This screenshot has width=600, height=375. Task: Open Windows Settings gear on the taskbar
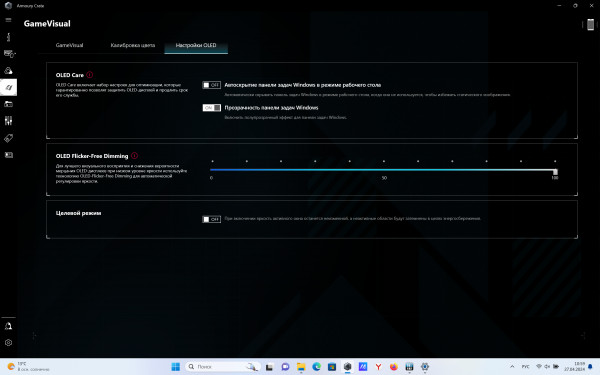coord(425,367)
